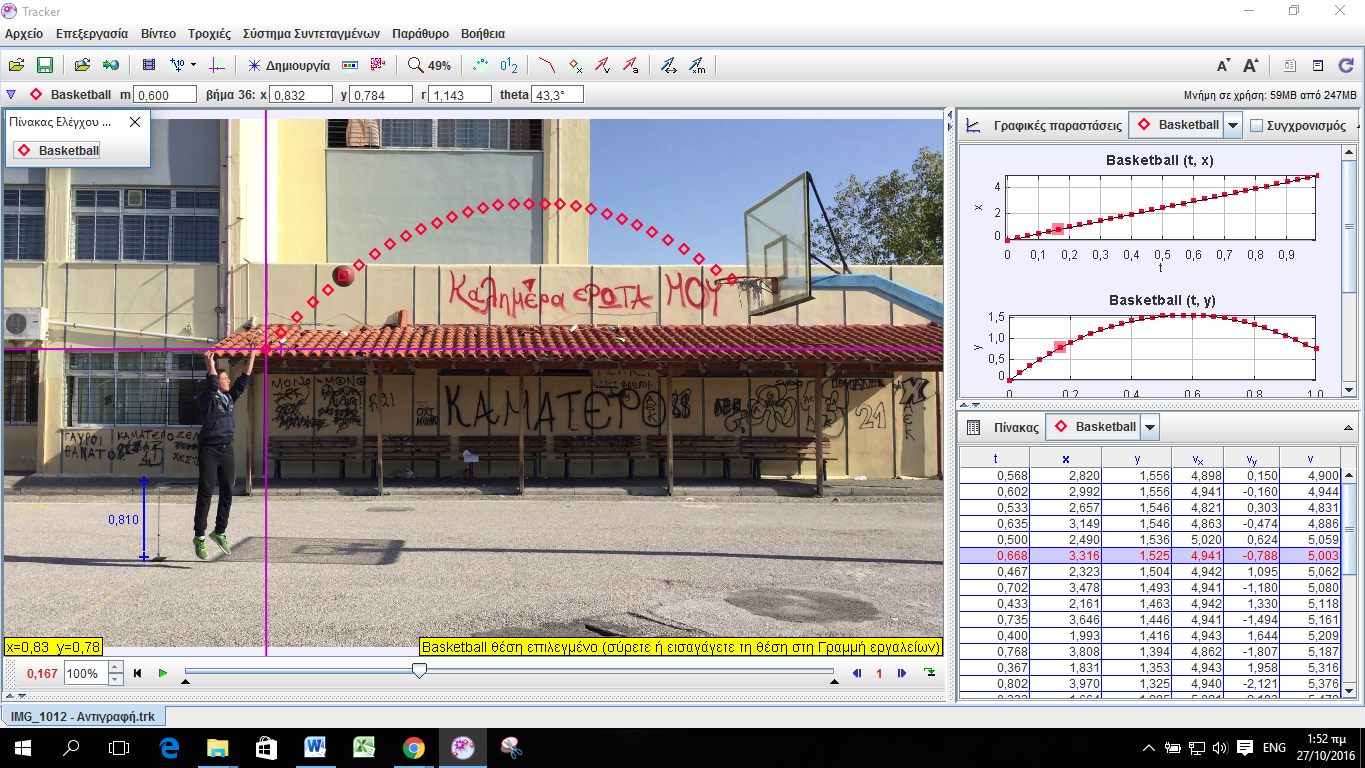Open the Παράθυρο menu

[420, 33]
